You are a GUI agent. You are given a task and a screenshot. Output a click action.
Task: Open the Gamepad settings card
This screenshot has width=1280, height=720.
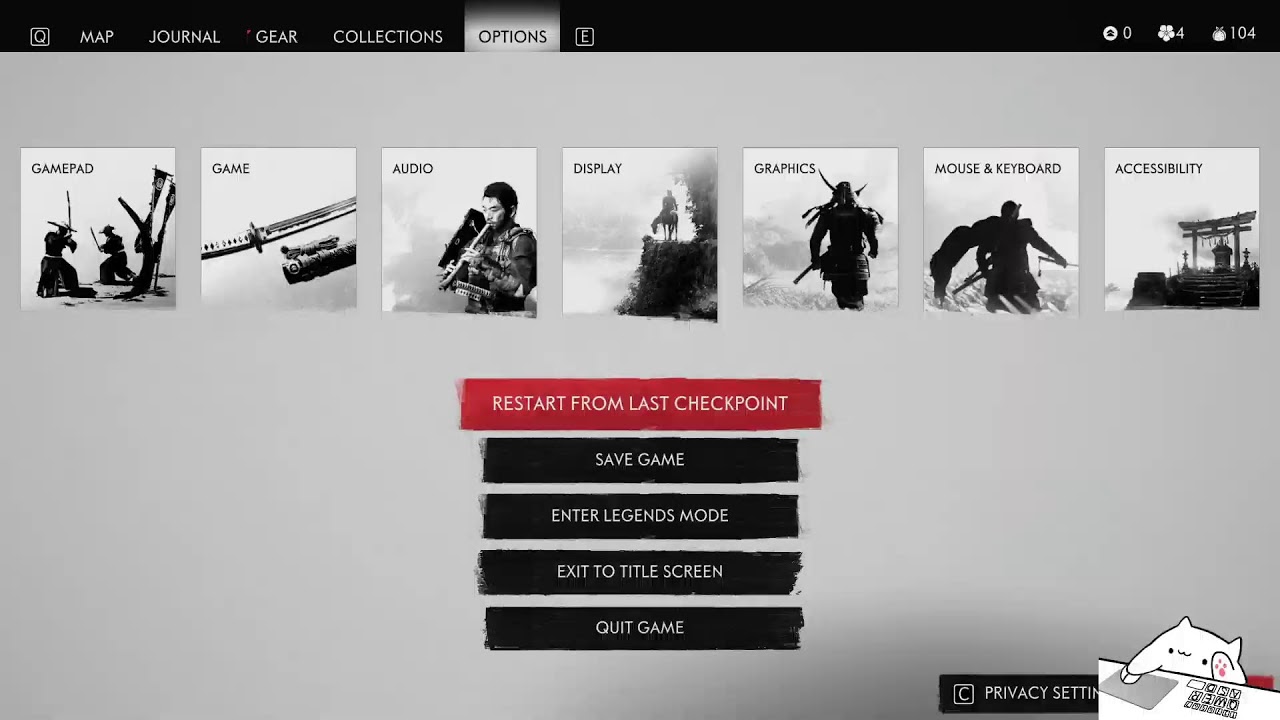[x=98, y=228]
